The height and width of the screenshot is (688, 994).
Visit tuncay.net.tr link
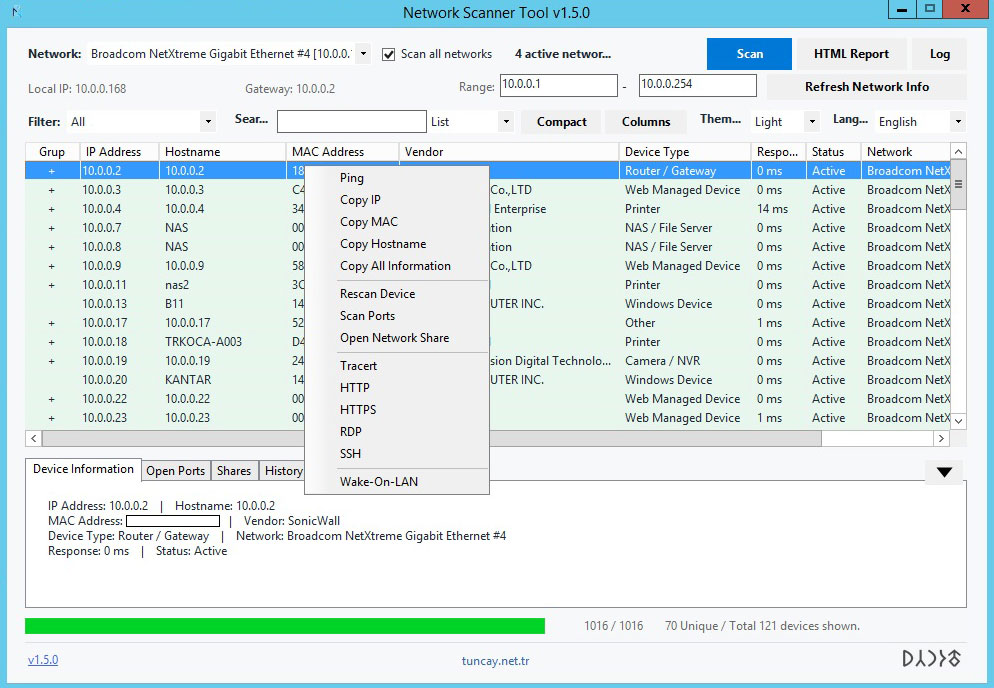coord(495,661)
